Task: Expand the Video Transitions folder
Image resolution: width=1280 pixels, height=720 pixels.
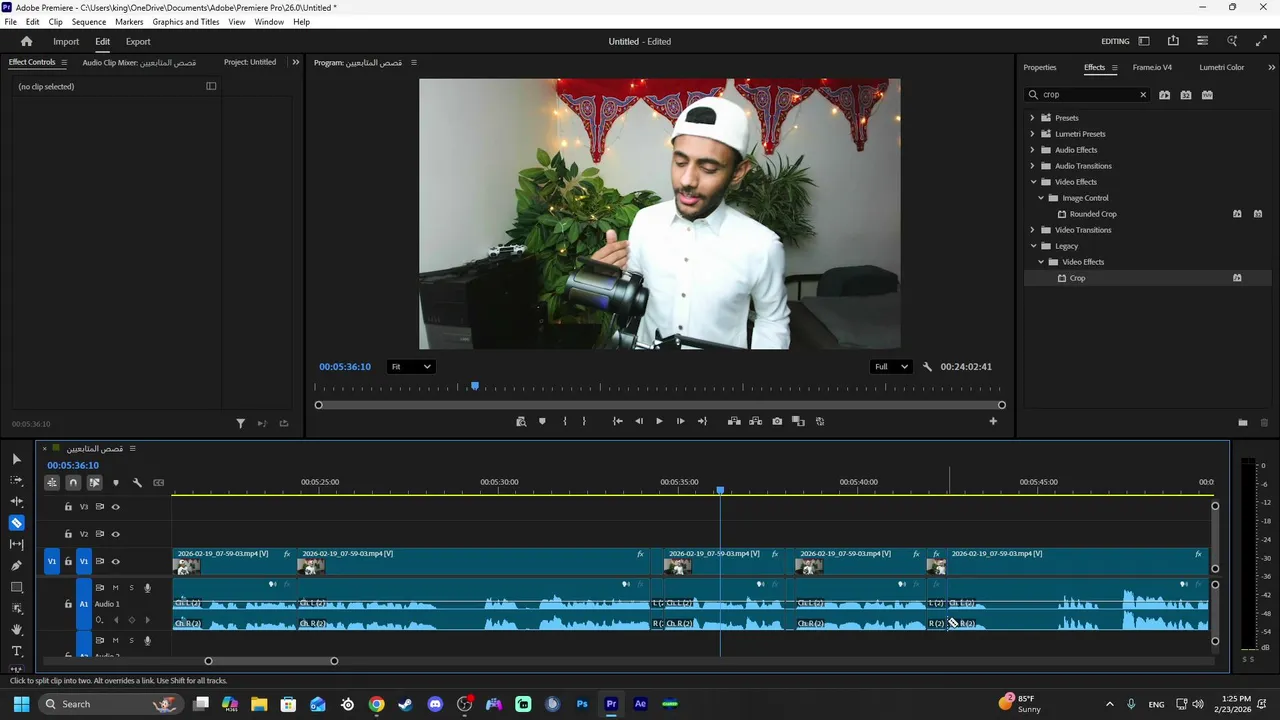Action: tap(1033, 230)
